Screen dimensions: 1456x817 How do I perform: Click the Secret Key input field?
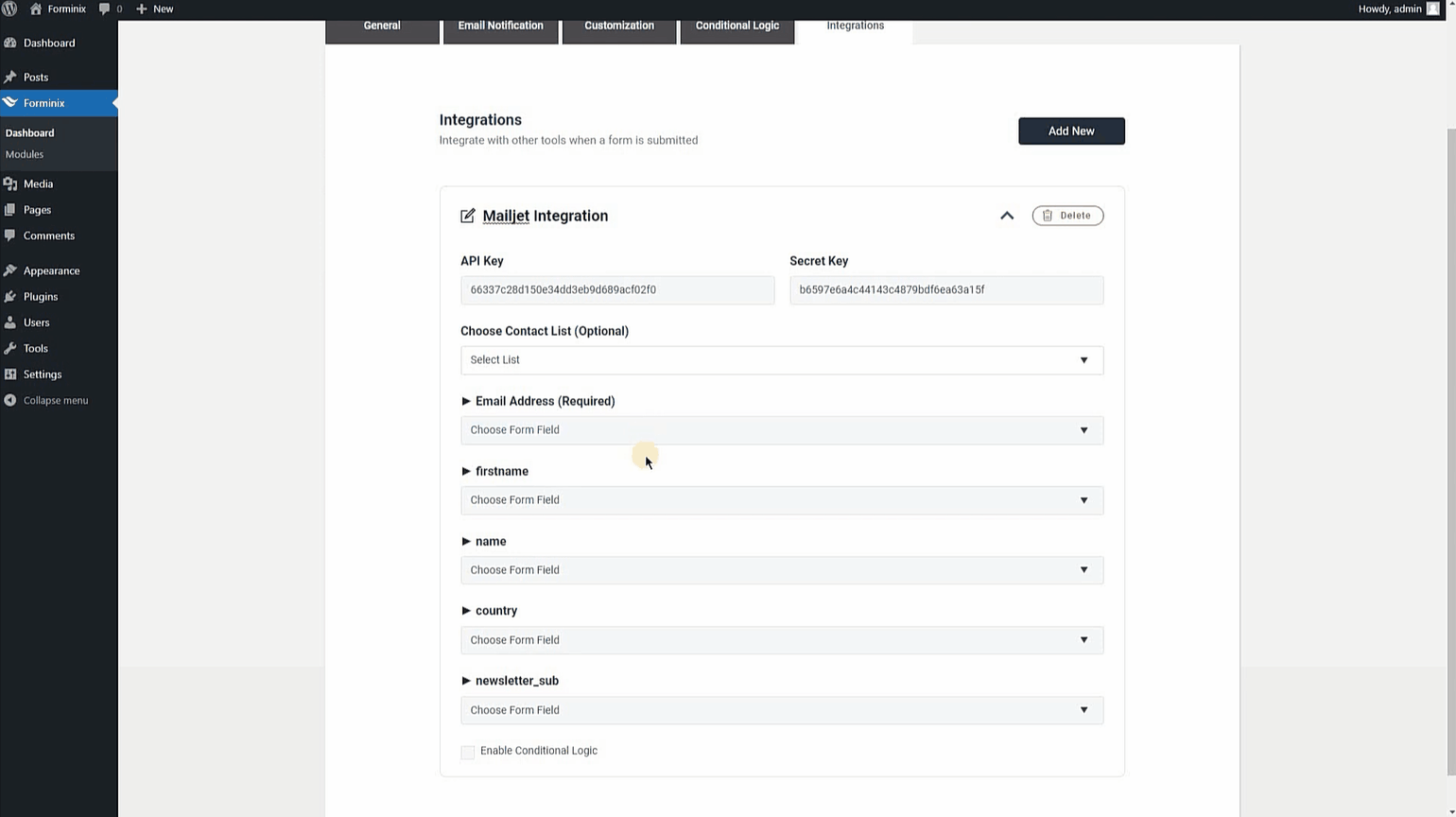coord(946,290)
